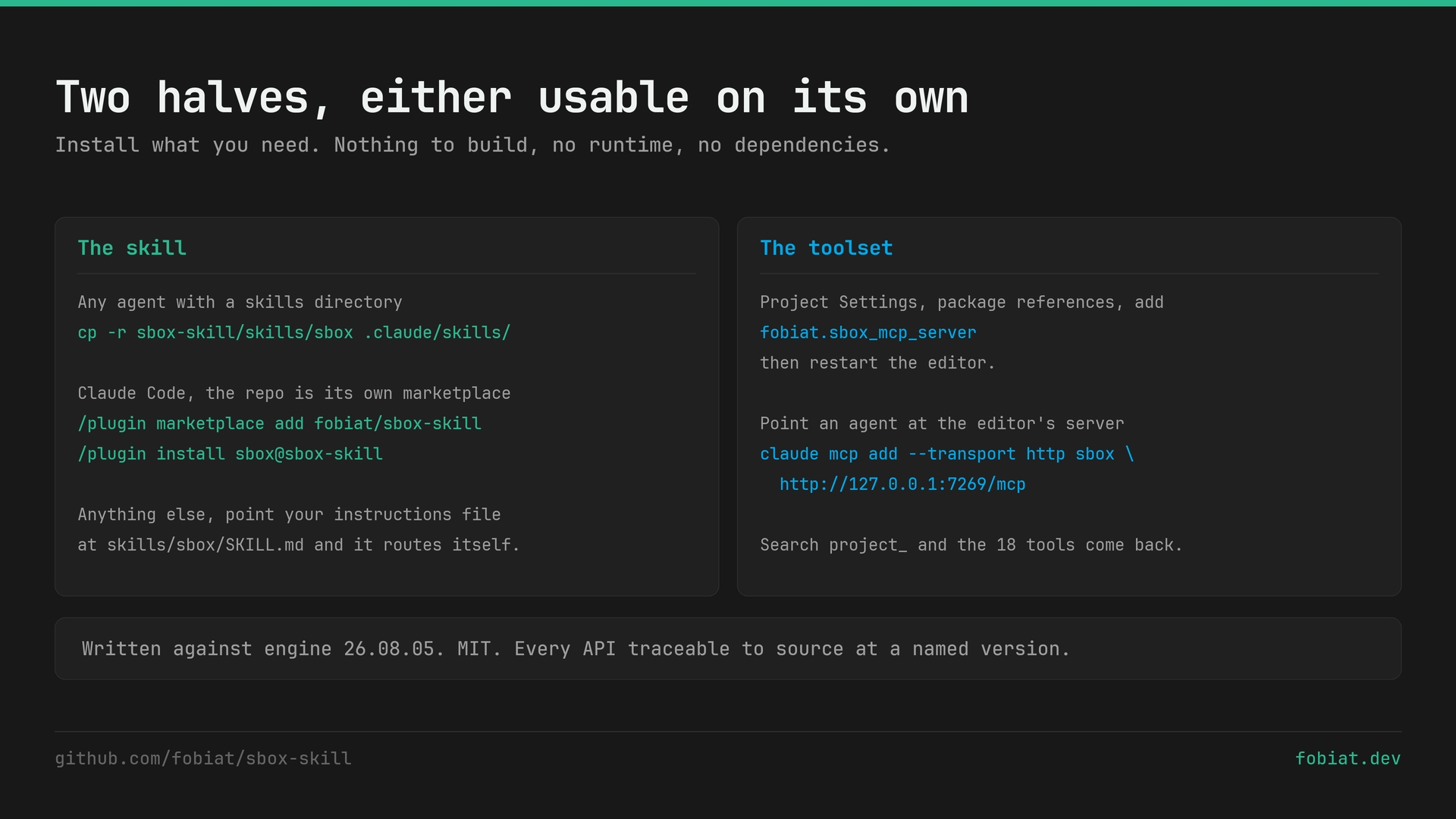Click the 'Install what you need' subtitle

(472, 145)
